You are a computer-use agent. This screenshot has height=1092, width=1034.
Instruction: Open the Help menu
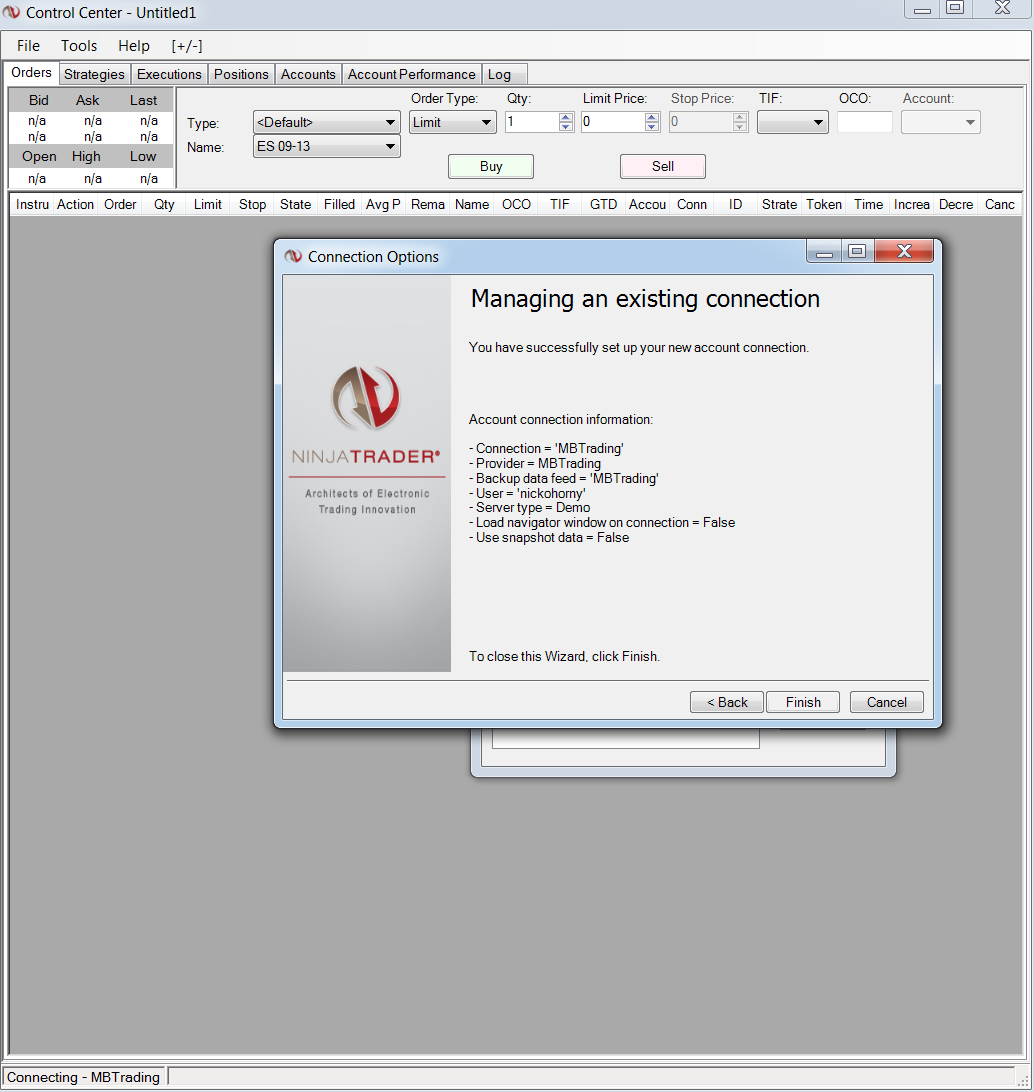tap(134, 46)
